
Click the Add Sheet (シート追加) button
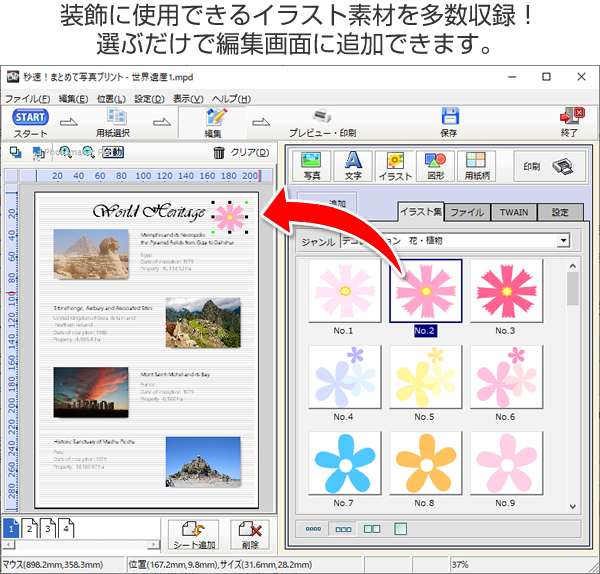click(x=193, y=536)
